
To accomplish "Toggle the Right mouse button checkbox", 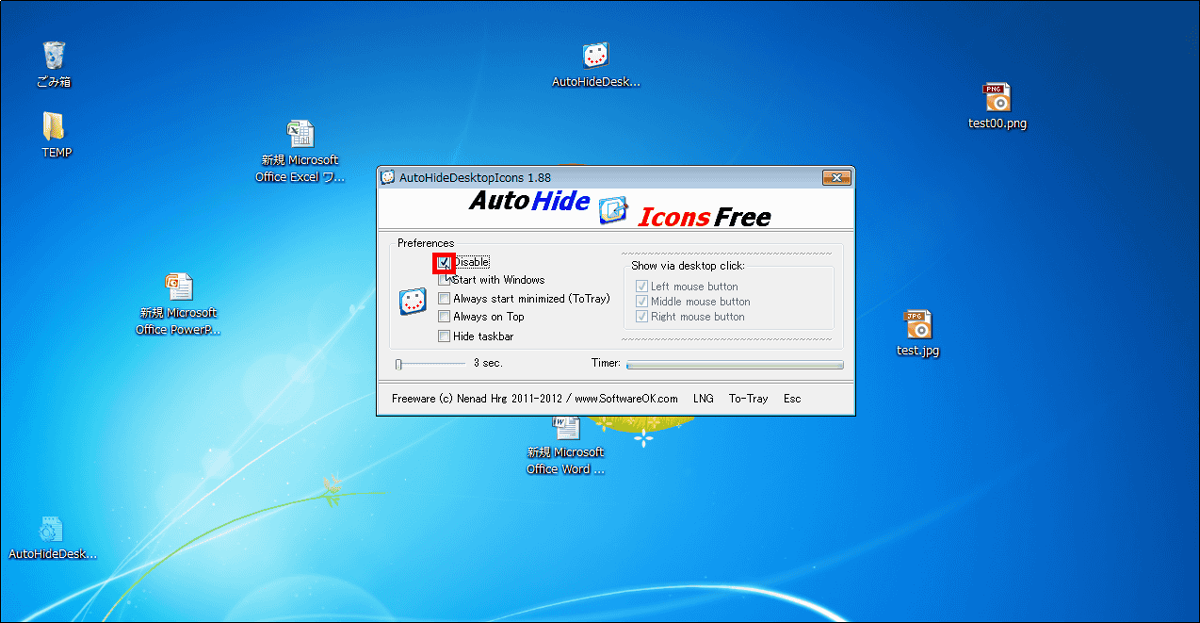I will (642, 316).
